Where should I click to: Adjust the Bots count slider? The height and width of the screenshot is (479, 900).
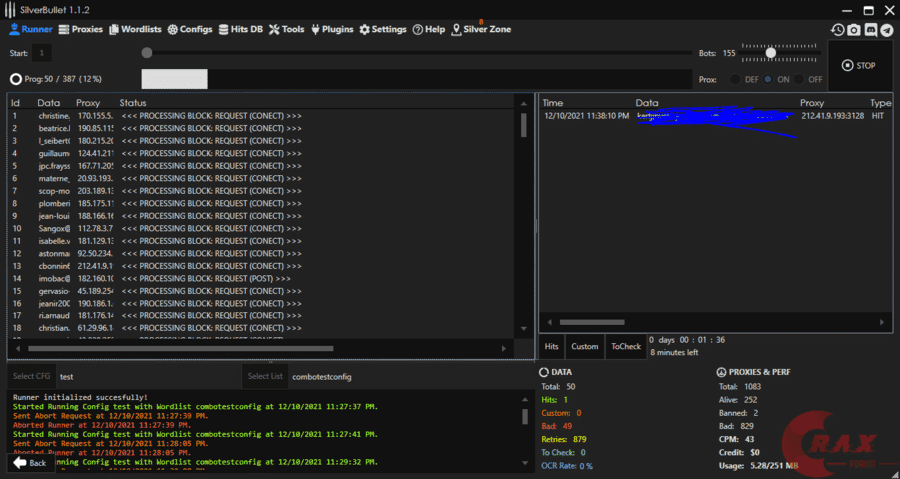pos(771,53)
